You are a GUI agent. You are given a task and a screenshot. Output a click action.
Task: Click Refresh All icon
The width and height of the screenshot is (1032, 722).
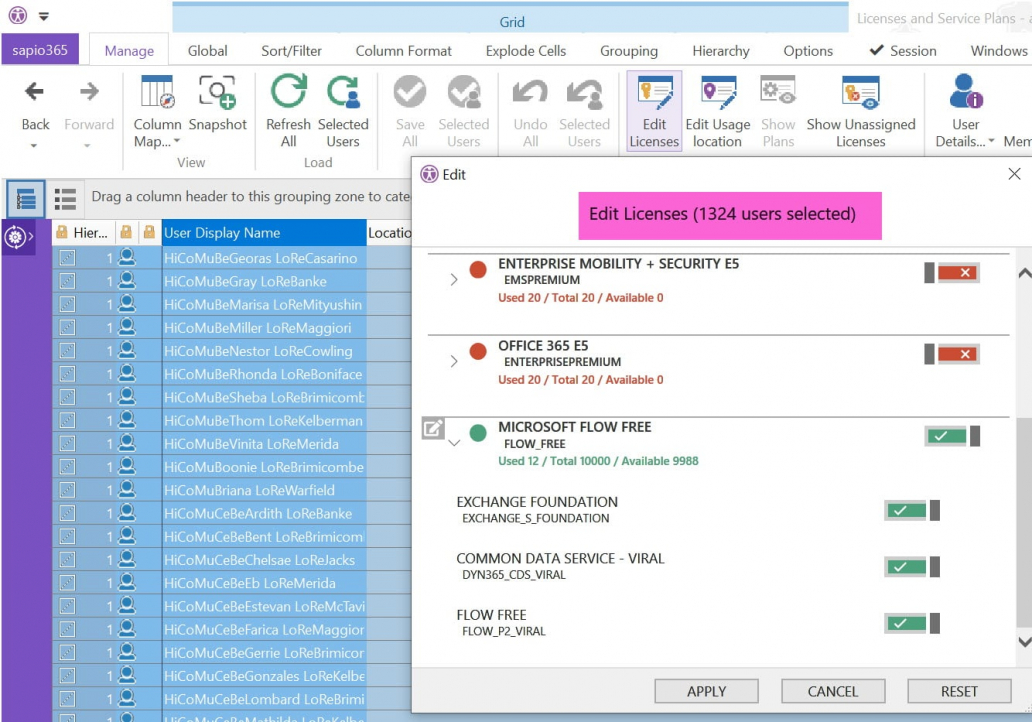coord(288,91)
